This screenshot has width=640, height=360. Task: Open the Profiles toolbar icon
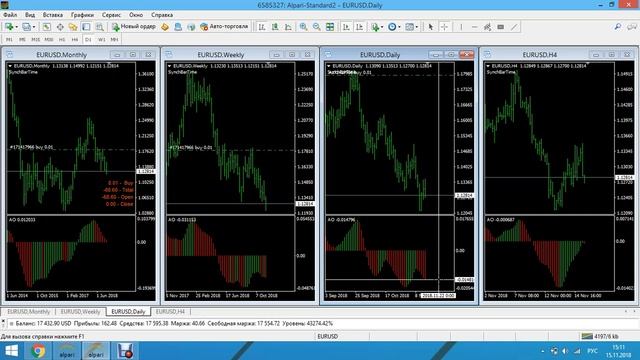(x=26, y=27)
